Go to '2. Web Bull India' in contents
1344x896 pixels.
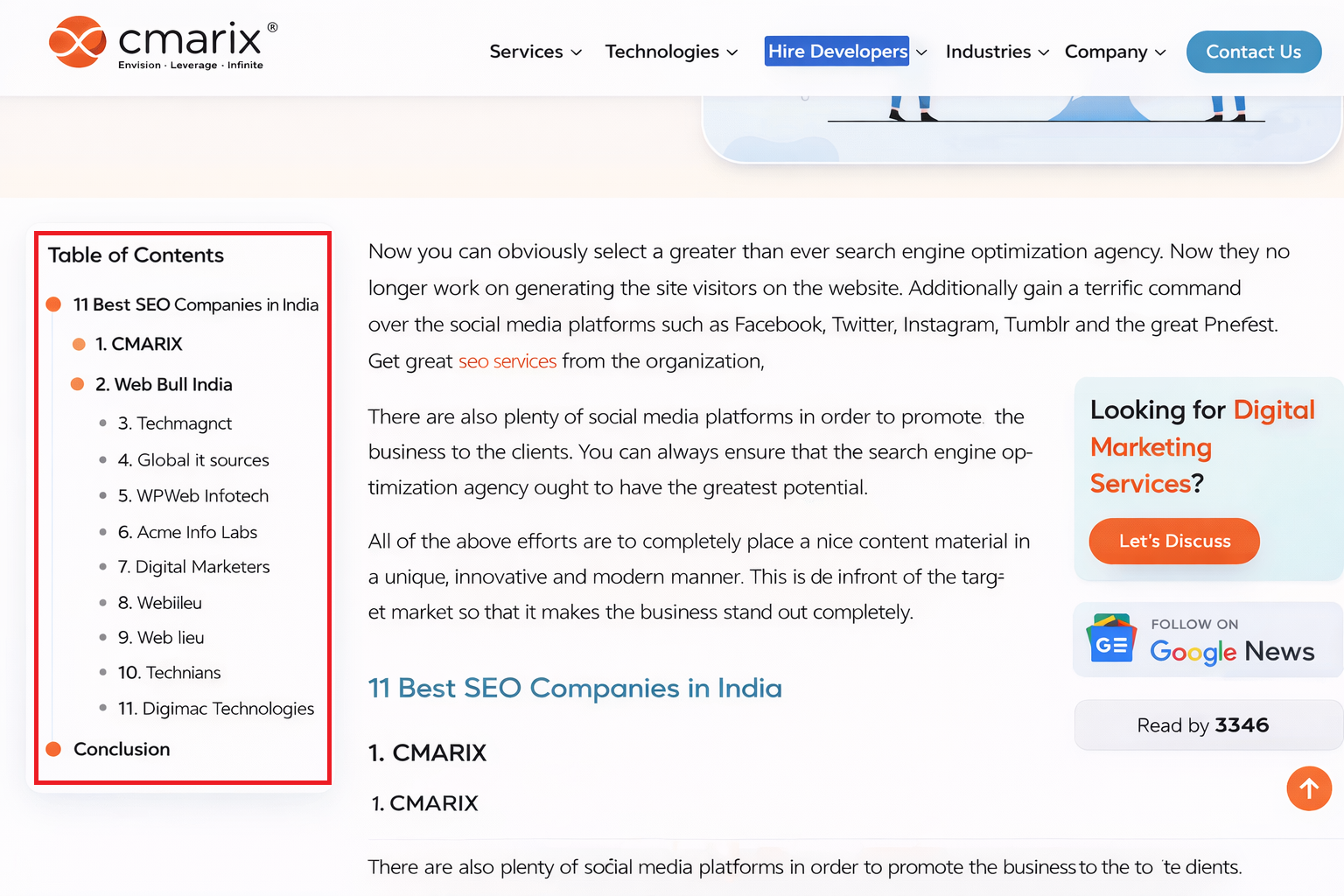coord(164,384)
